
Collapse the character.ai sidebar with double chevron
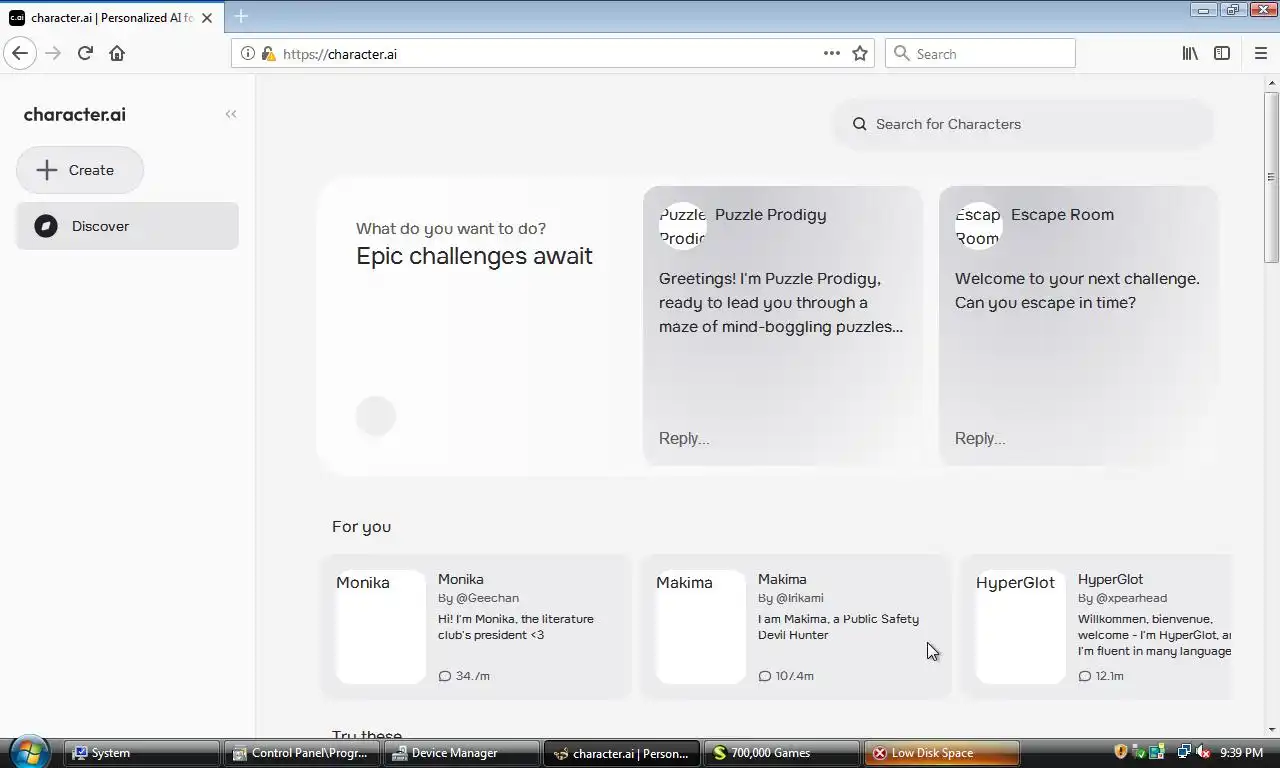point(231,114)
